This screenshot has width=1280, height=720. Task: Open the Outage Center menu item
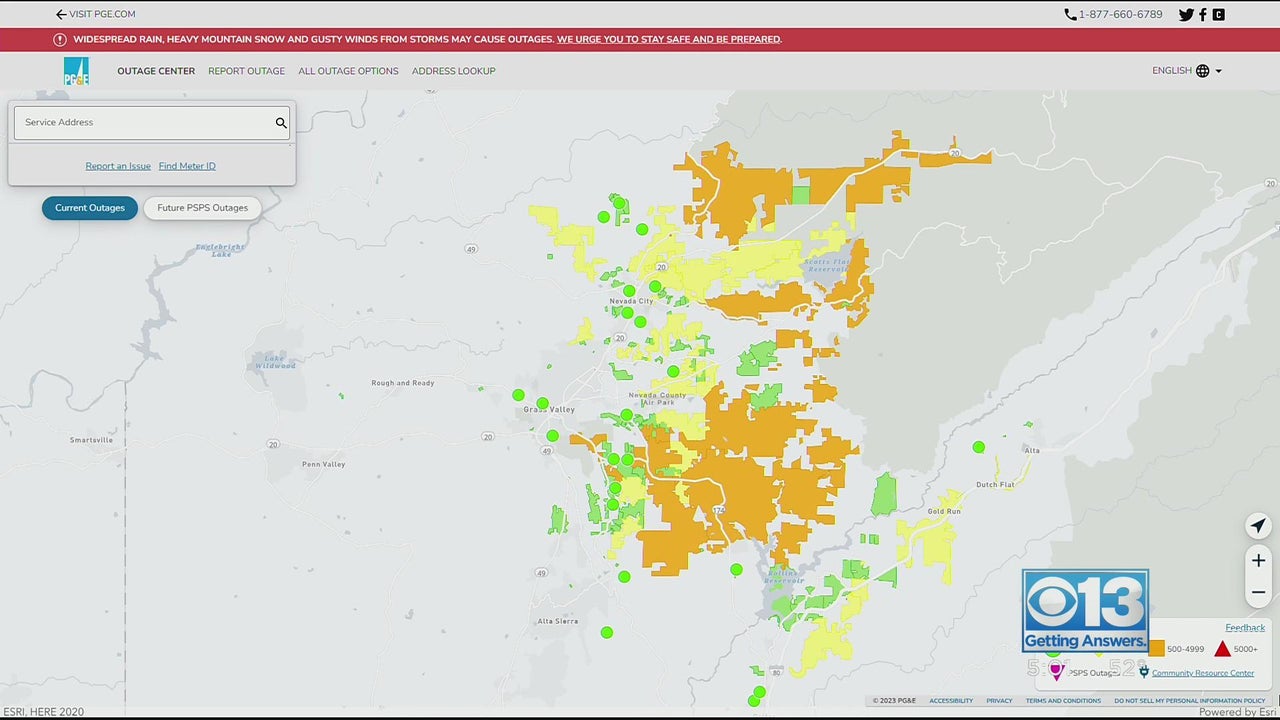click(x=156, y=71)
